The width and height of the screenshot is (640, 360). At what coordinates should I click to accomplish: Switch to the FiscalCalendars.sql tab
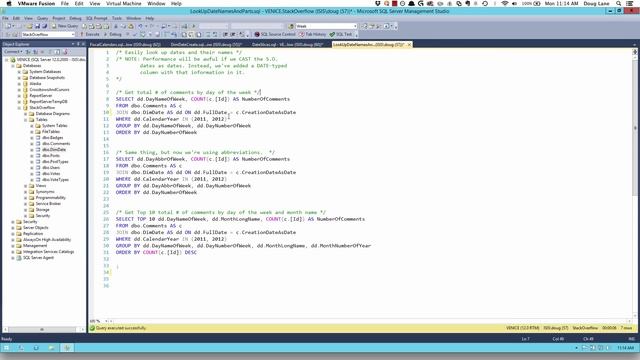pyautogui.click(x=125, y=44)
